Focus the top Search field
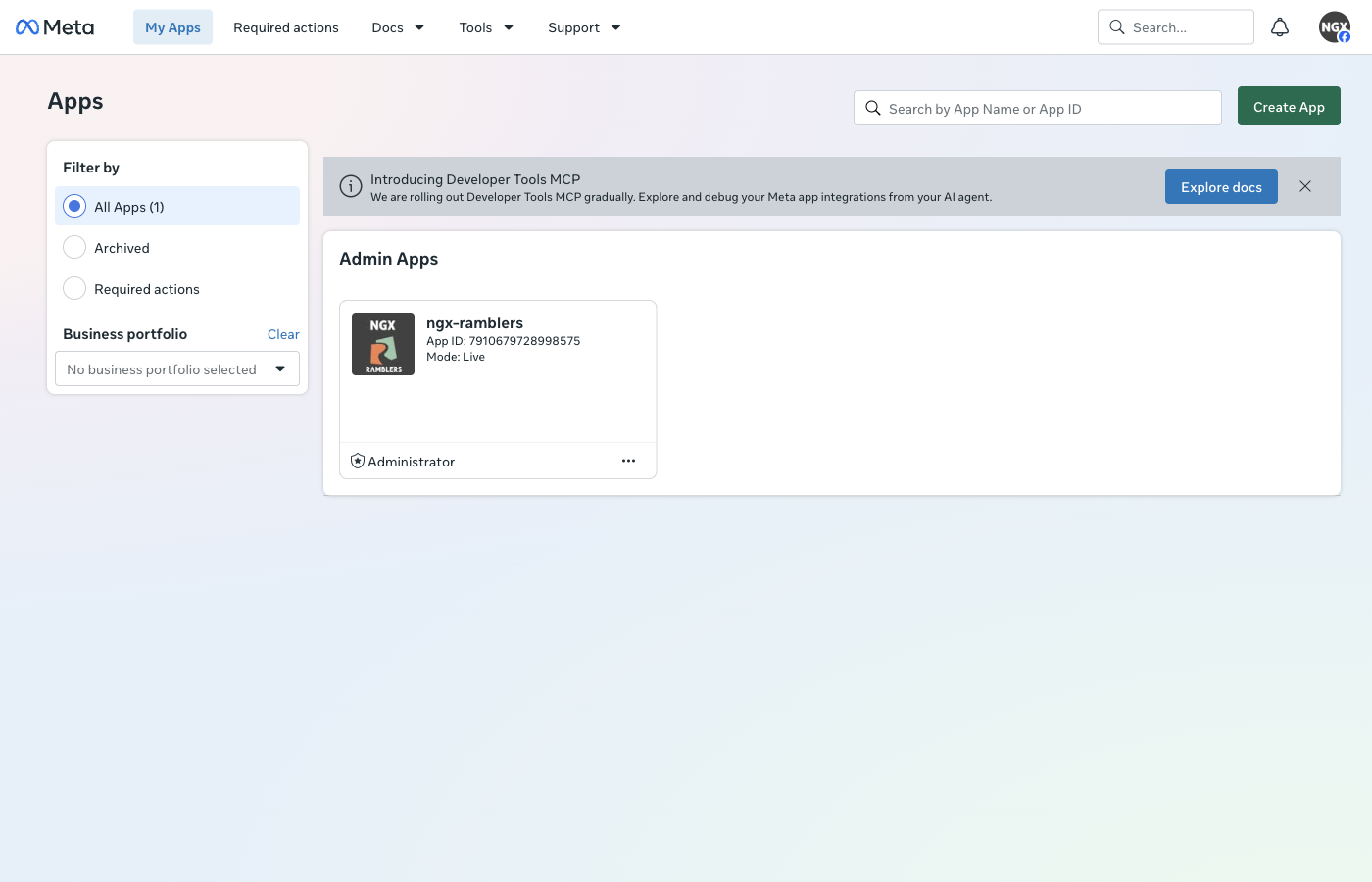This screenshot has width=1372, height=882. tap(1176, 27)
